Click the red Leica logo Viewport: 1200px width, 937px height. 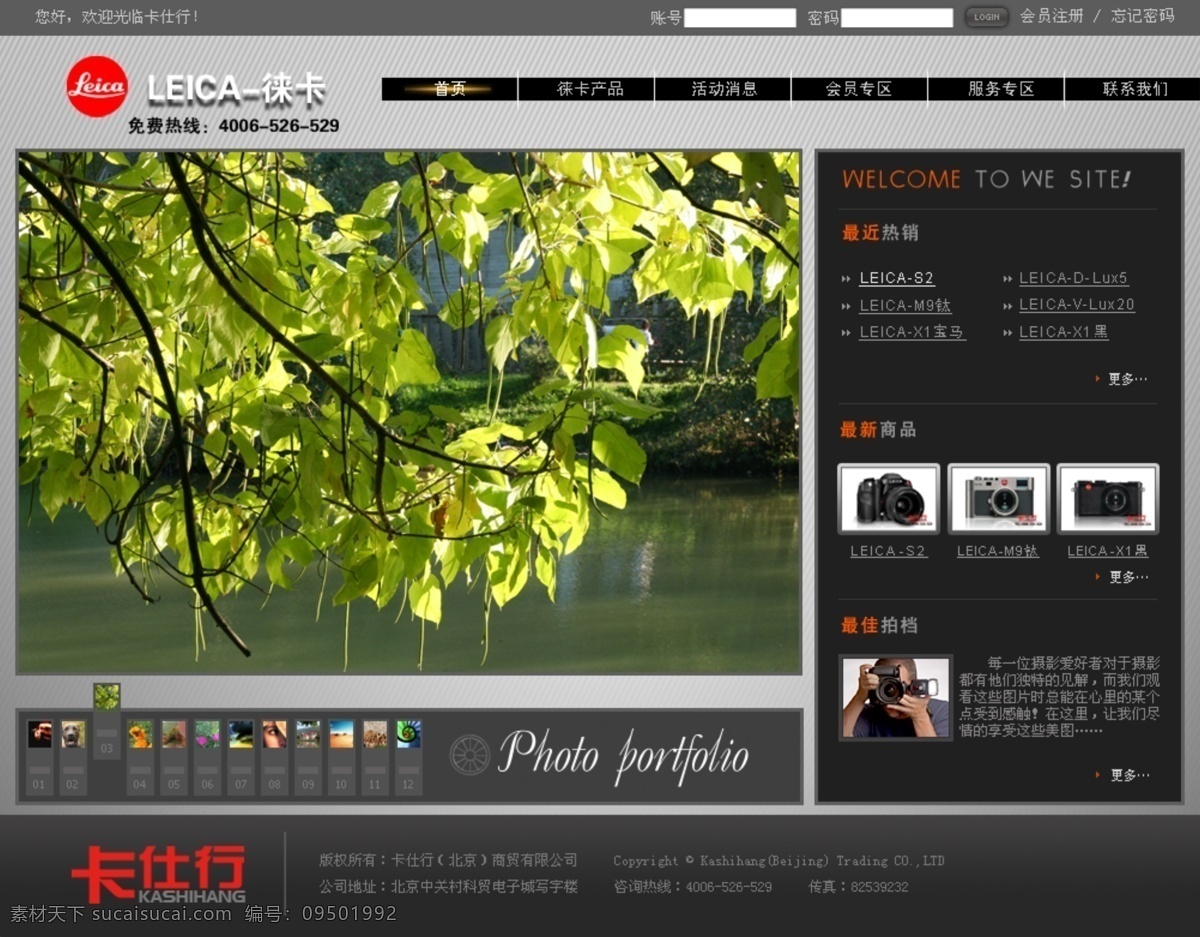click(97, 86)
